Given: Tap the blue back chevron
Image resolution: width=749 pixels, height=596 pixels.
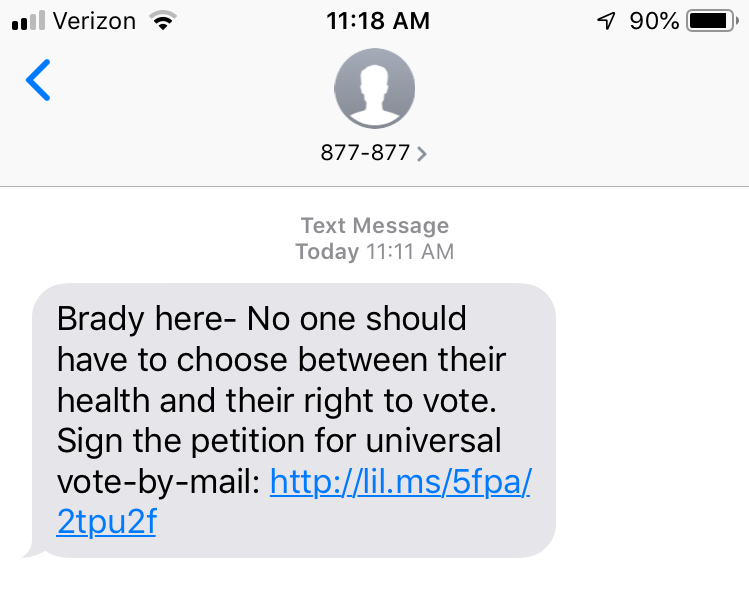Looking at the screenshot, I should coord(38,81).
